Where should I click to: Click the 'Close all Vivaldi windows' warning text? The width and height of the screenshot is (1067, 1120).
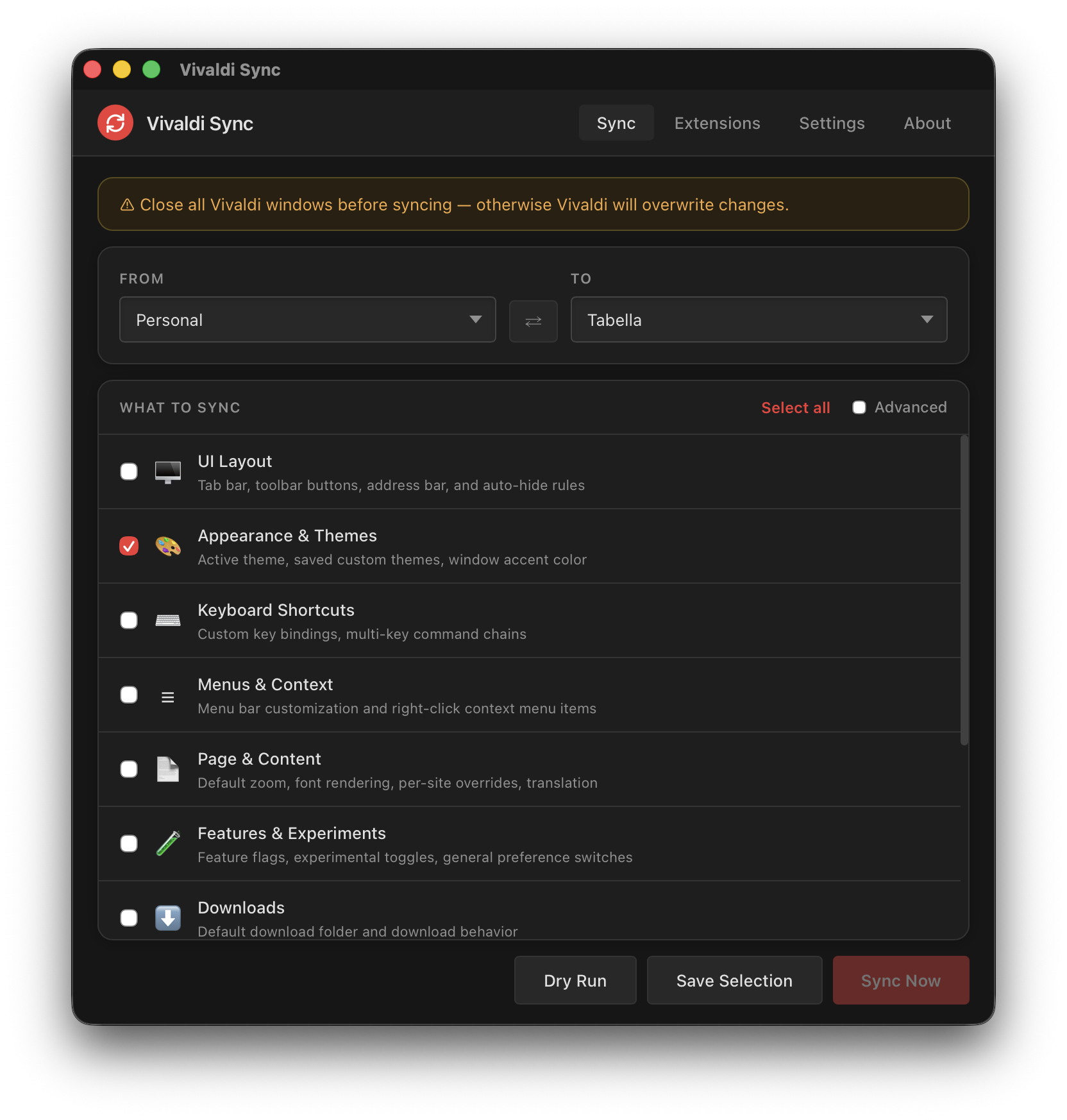point(464,205)
